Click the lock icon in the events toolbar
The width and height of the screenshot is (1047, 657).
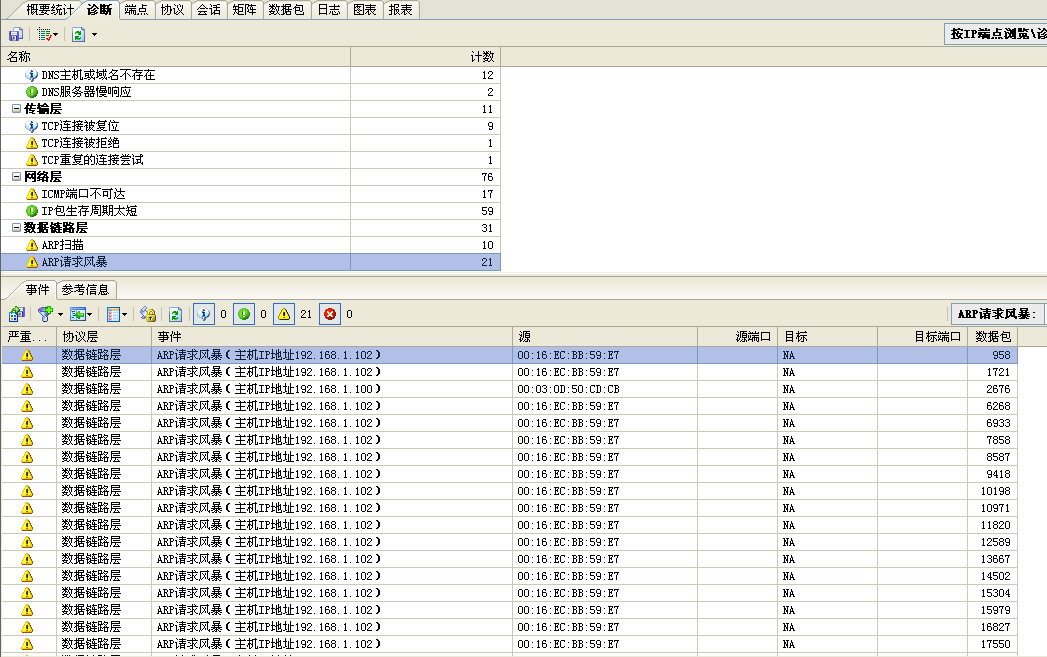click(x=148, y=314)
